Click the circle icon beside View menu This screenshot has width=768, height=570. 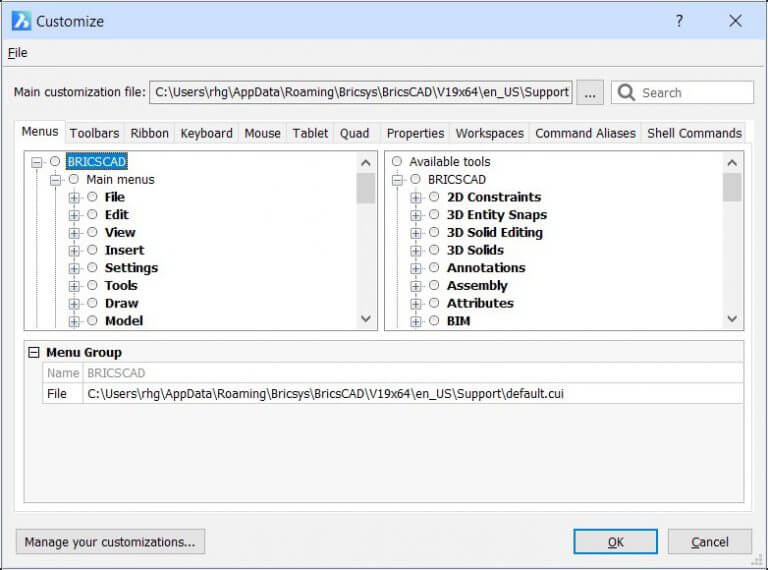click(x=92, y=232)
